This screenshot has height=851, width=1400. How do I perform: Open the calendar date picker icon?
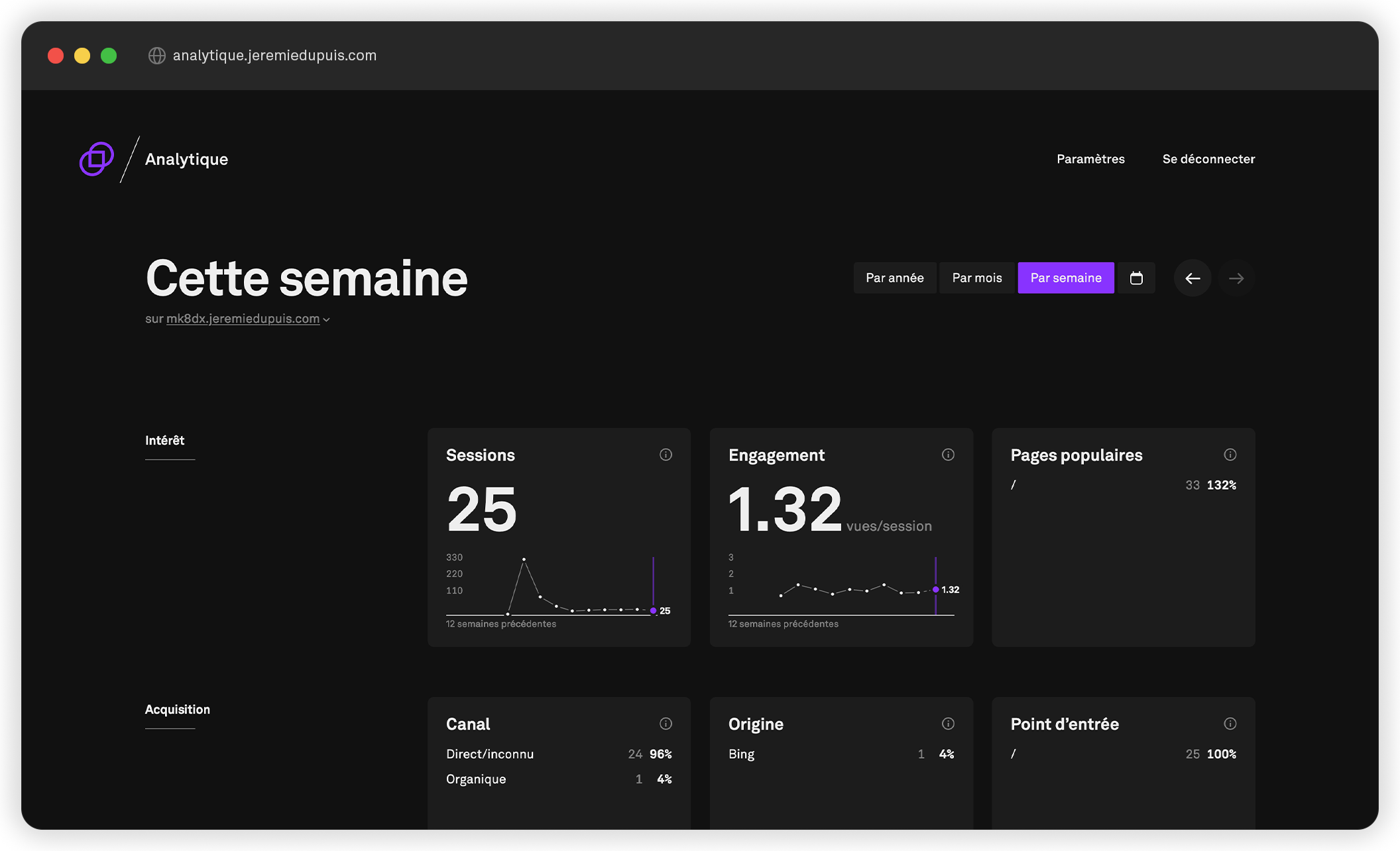tap(1136, 278)
